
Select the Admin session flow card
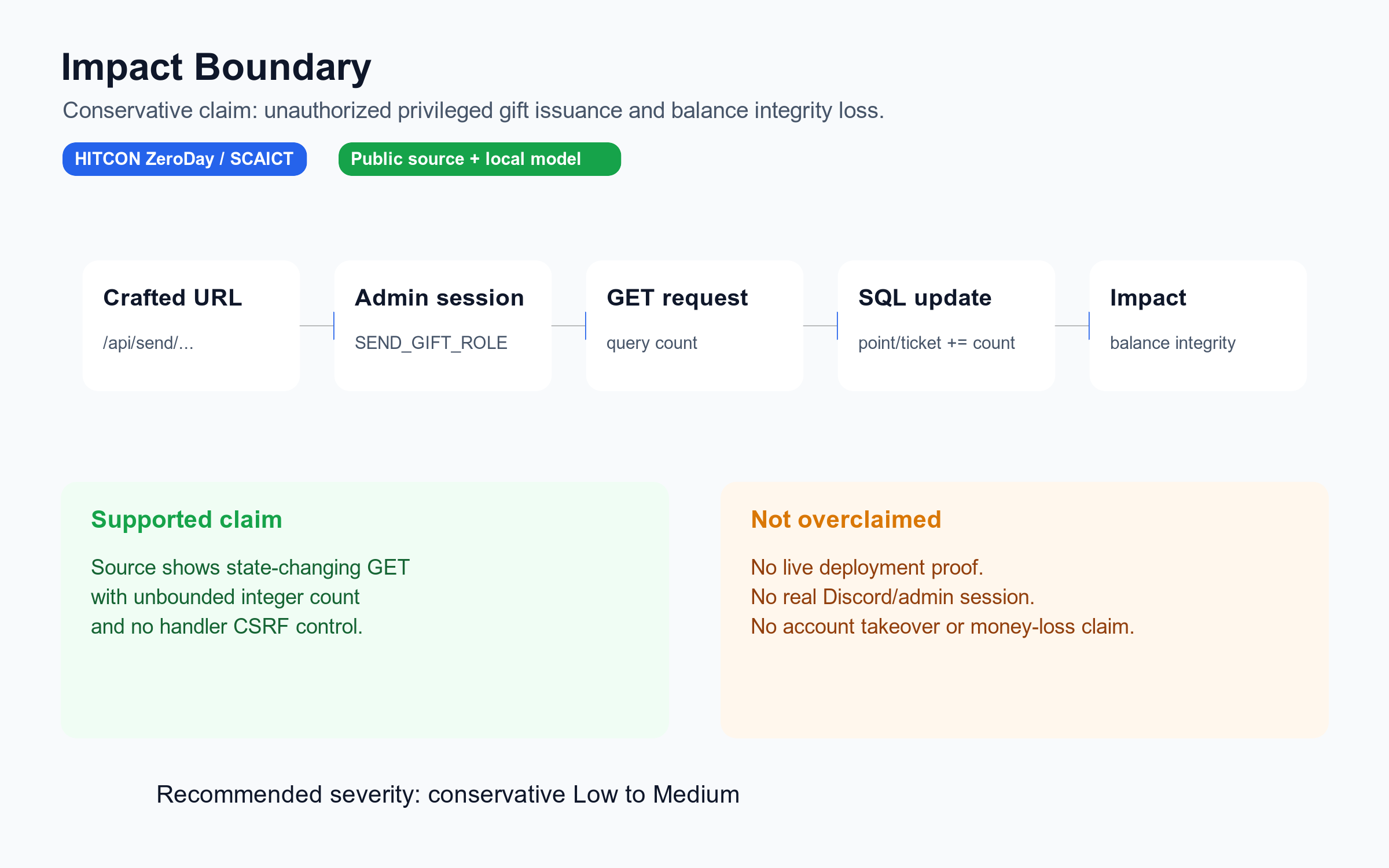(x=443, y=326)
